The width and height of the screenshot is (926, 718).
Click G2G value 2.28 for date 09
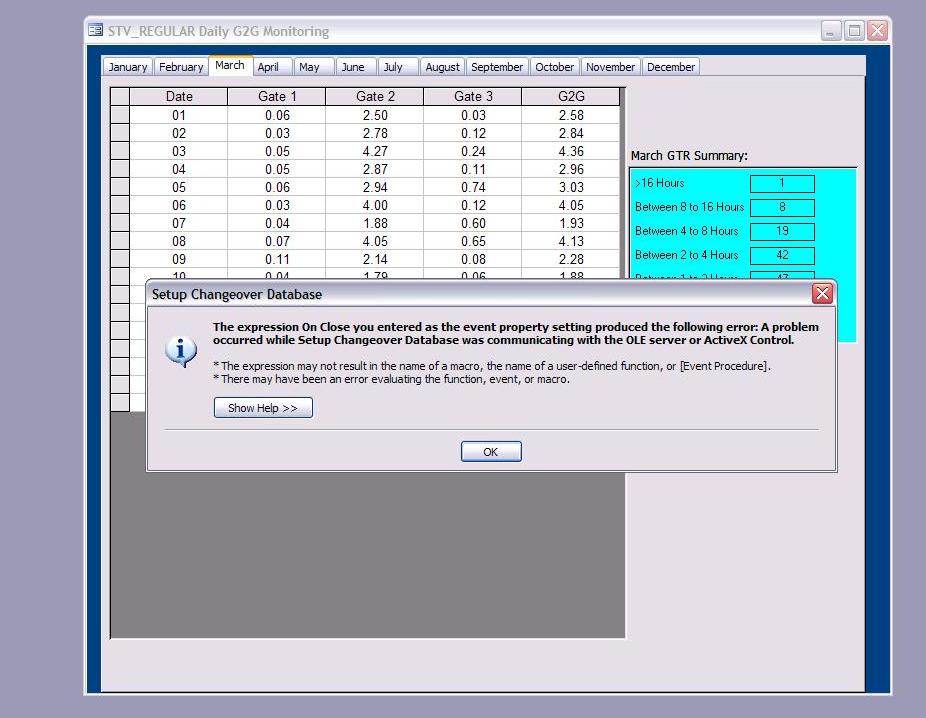571,259
